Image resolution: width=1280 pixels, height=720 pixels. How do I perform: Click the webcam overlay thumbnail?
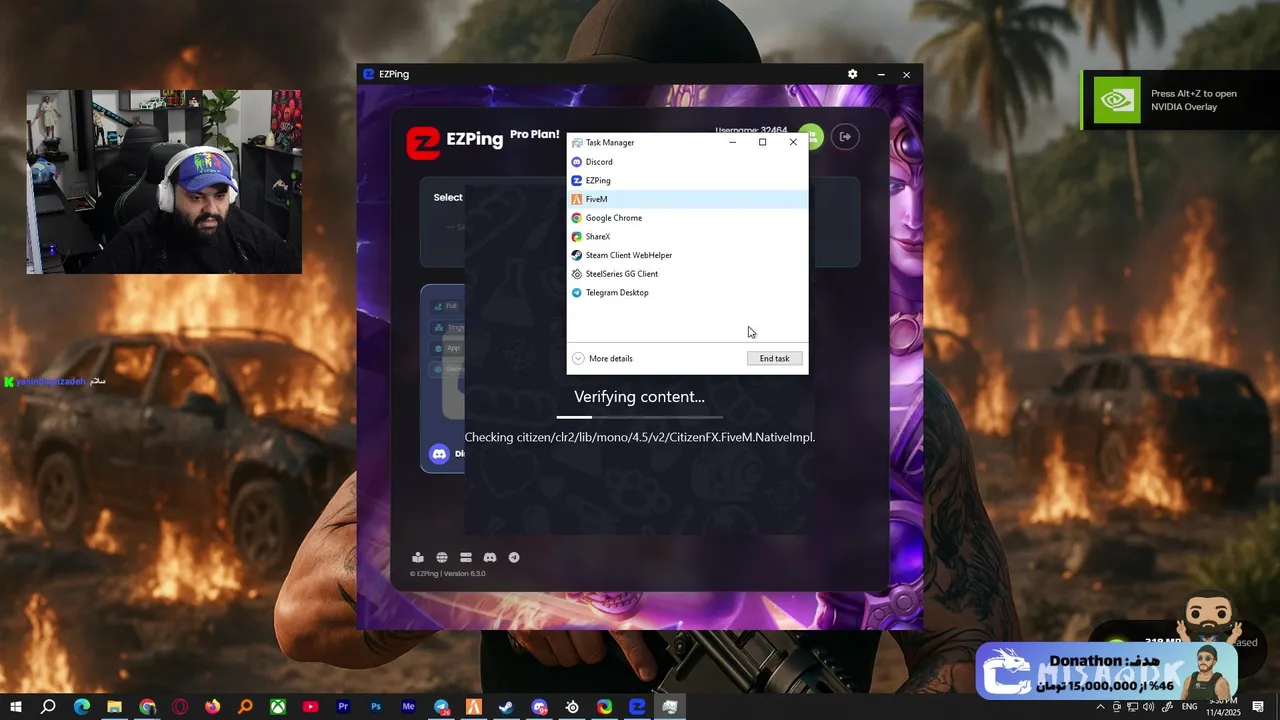tap(164, 181)
